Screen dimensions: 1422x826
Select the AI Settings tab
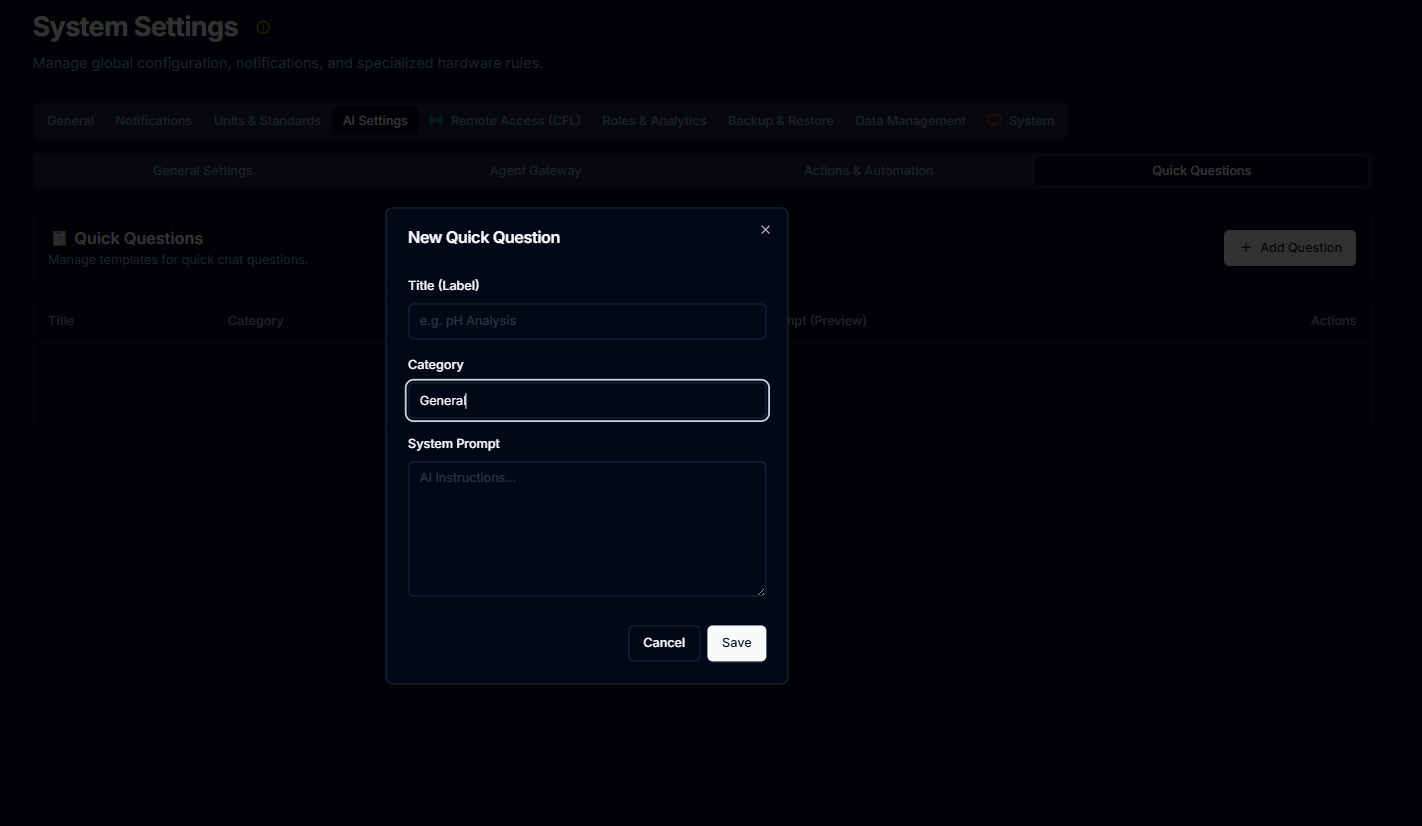pos(375,121)
